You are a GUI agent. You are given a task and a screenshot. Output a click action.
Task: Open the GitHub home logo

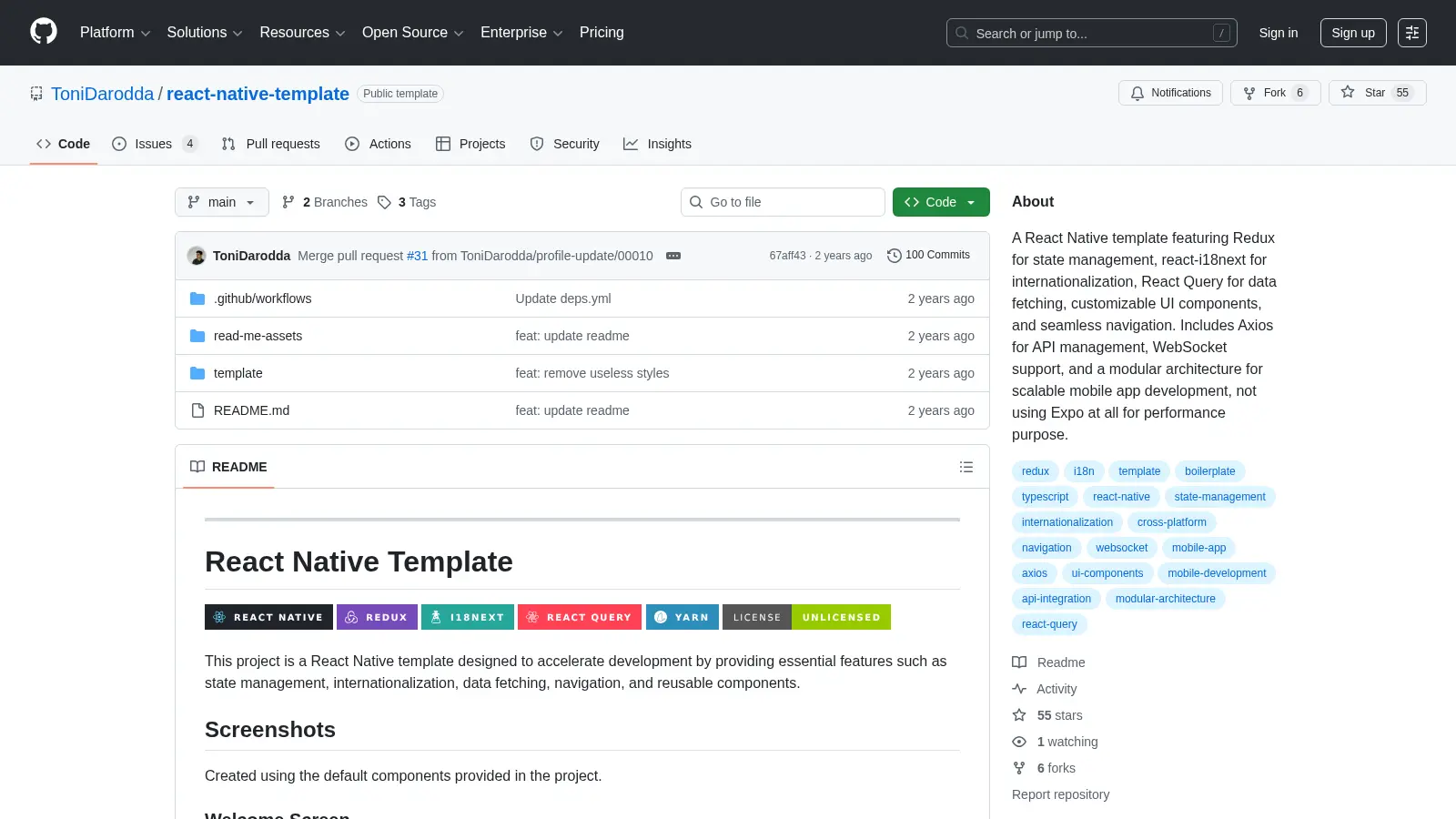[44, 32]
